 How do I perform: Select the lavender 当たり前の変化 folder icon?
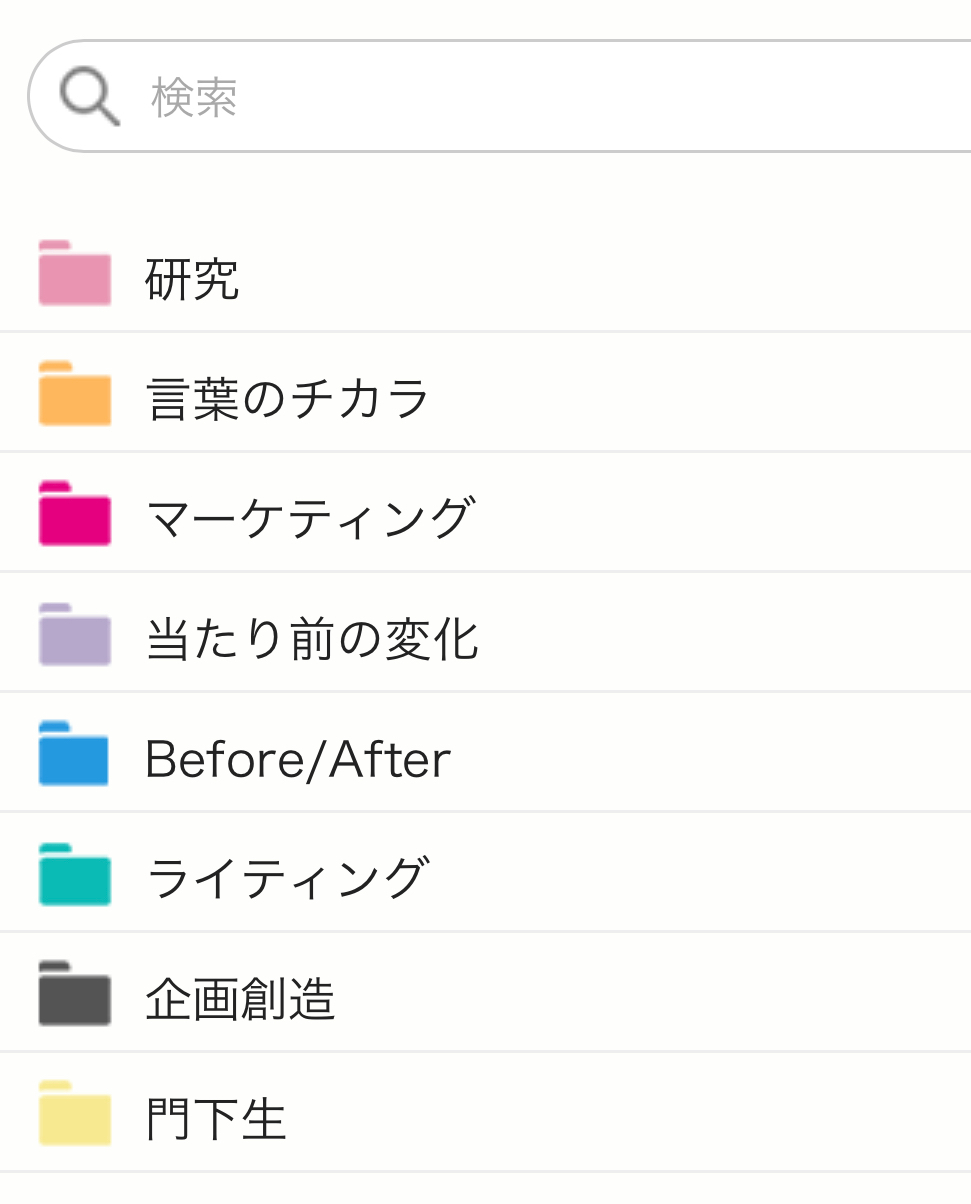click(75, 634)
